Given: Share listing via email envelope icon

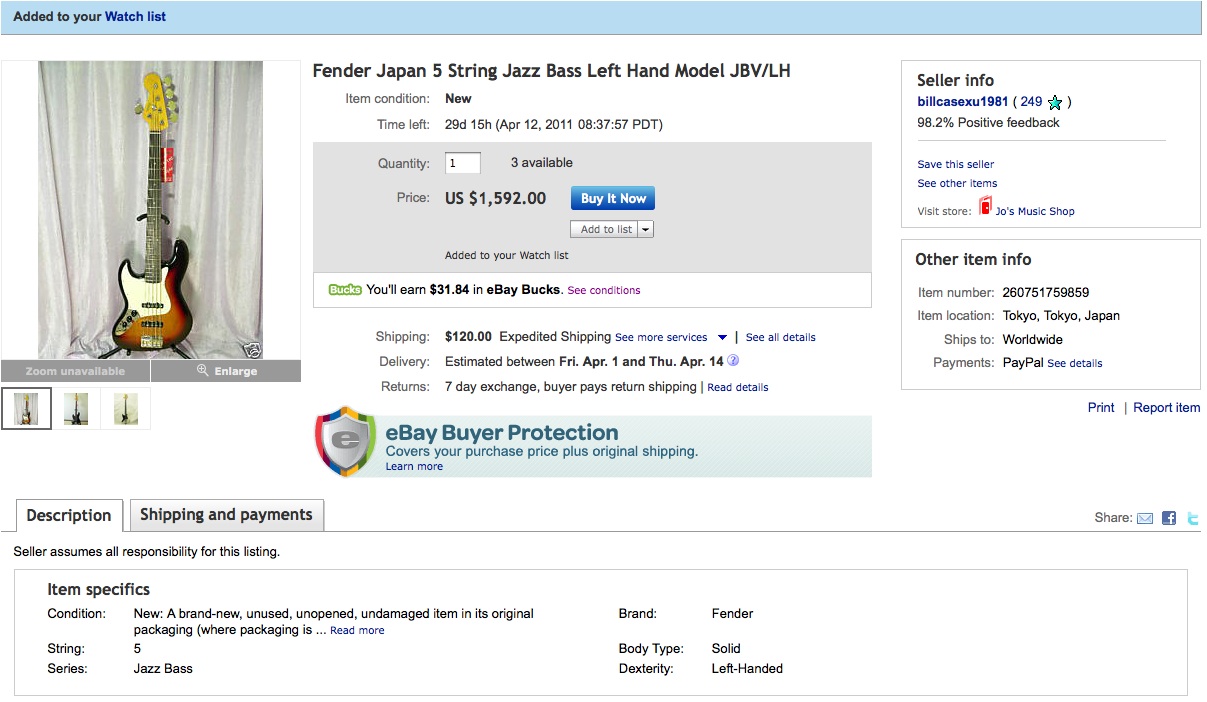Looking at the screenshot, I should coord(1145,518).
